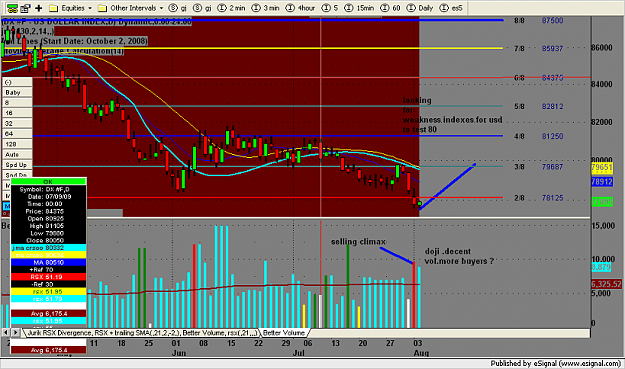Click the plus add icon

coord(39,8)
